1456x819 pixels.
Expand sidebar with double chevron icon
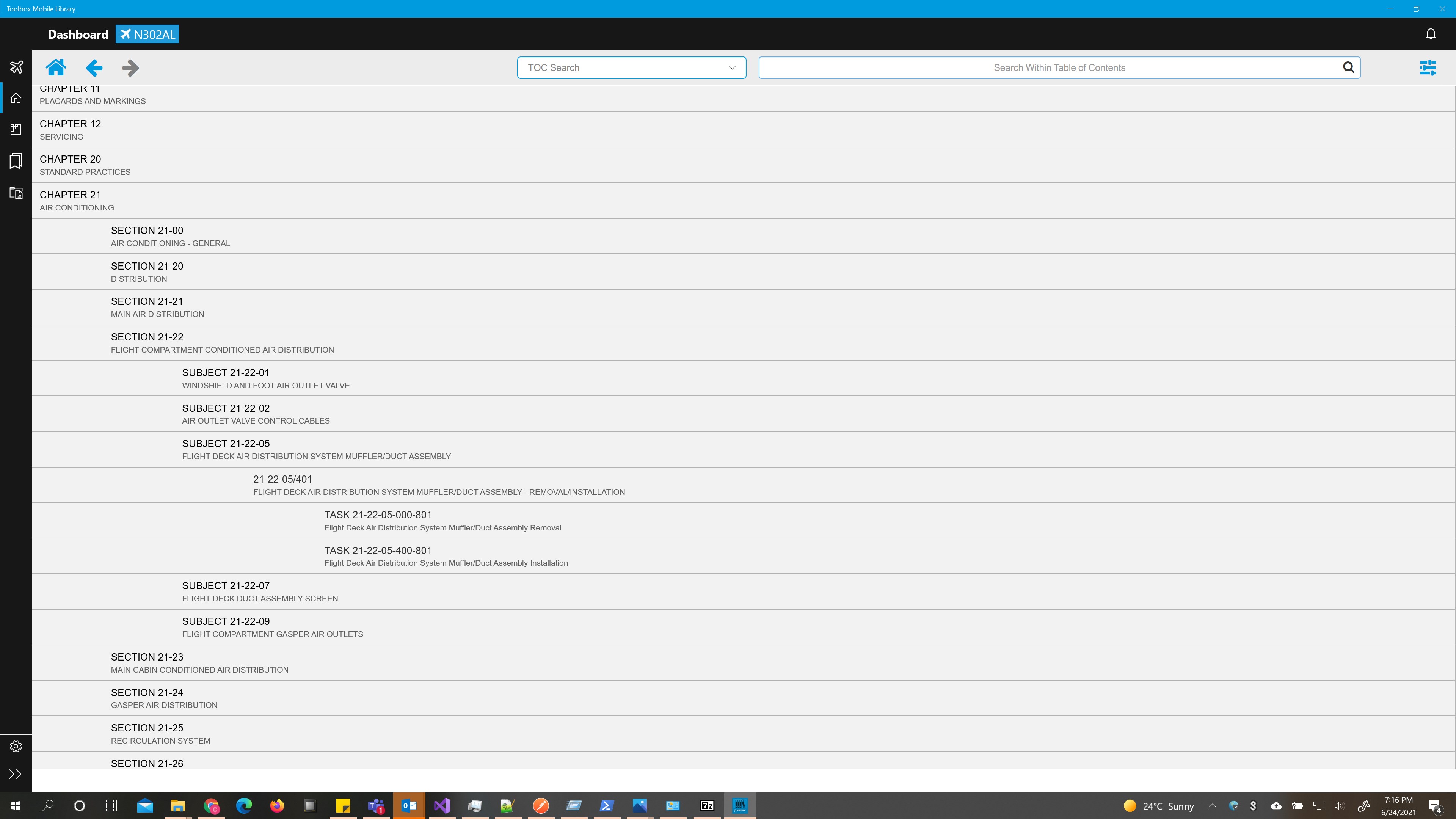click(16, 774)
